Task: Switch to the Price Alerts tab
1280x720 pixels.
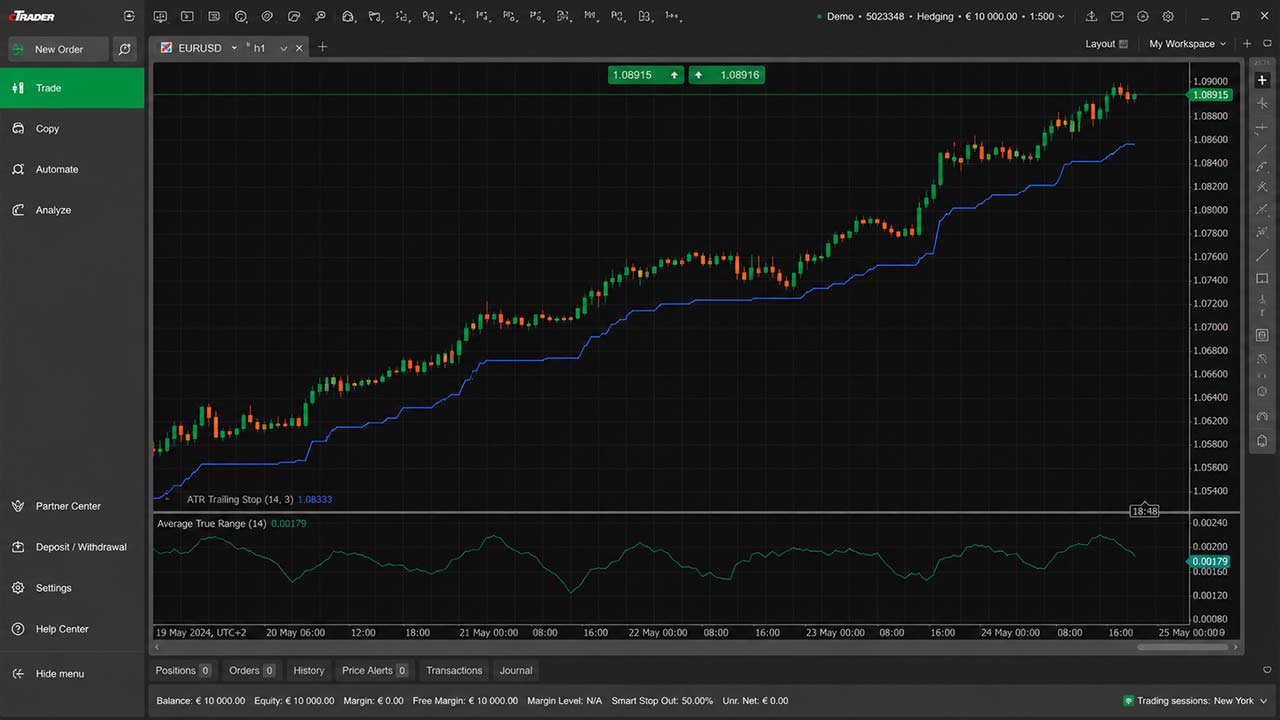Action: [375, 671]
